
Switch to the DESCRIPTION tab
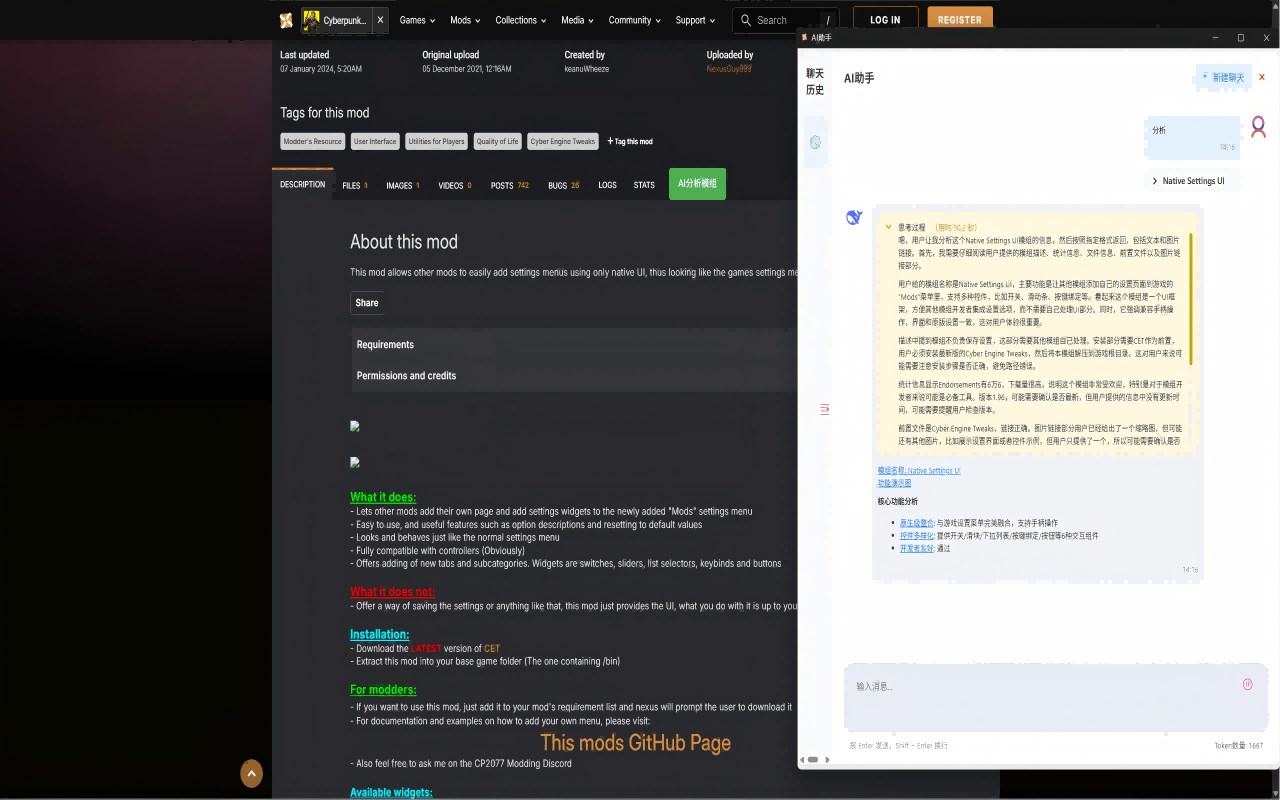pyautogui.click(x=303, y=185)
